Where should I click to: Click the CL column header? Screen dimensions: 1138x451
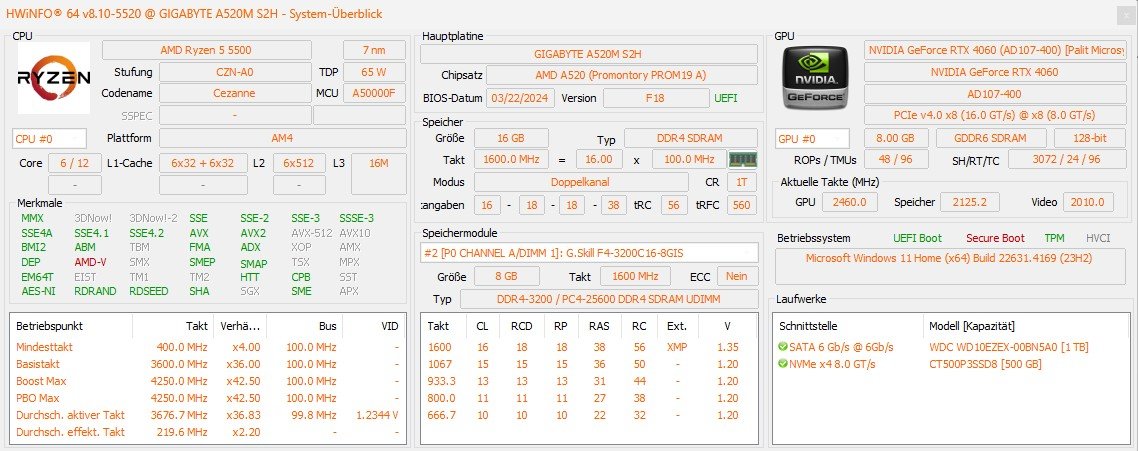pyautogui.click(x=483, y=326)
